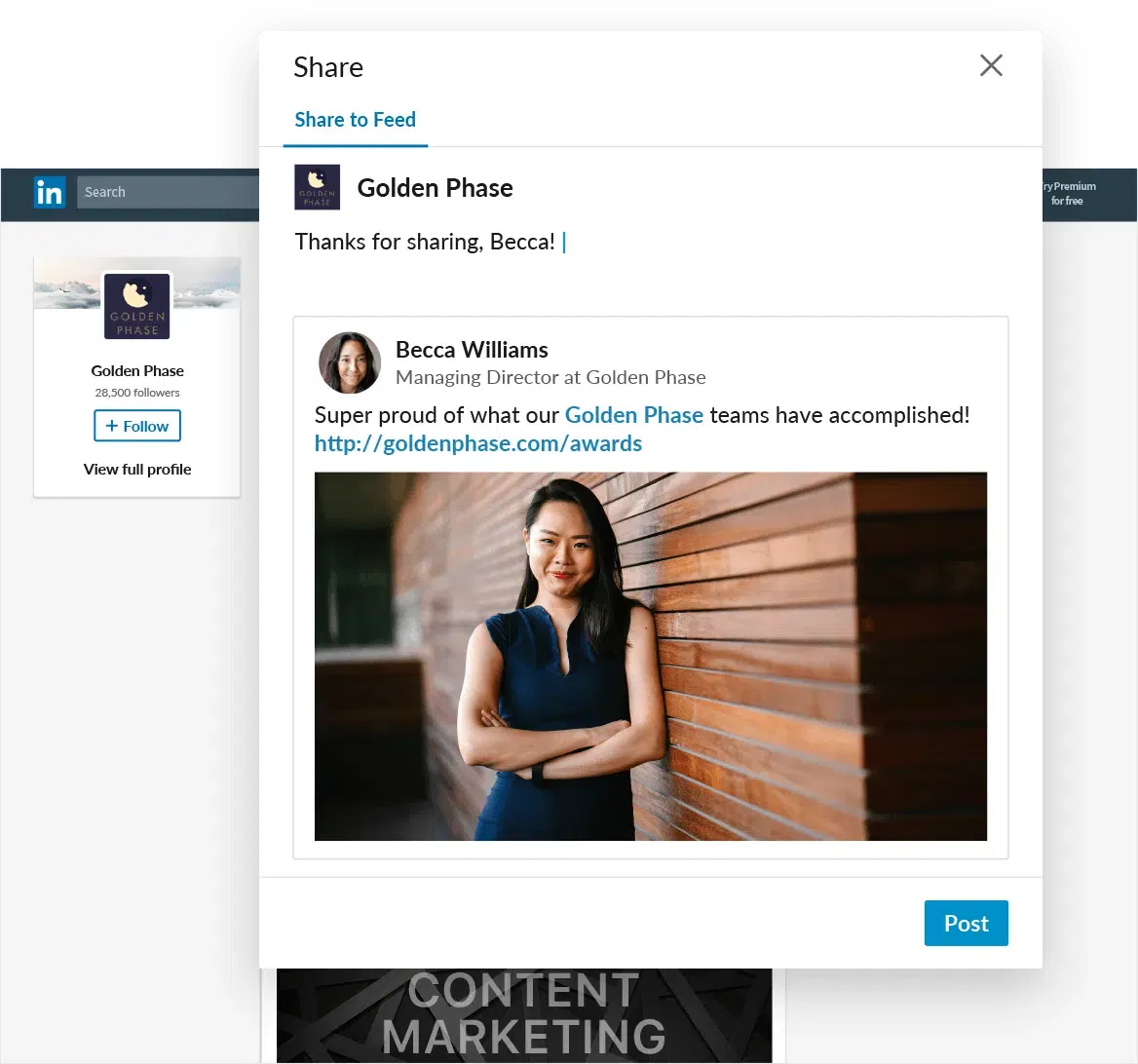This screenshot has width=1138, height=1064.
Task: Click the 28,500 followers count
Action: click(137, 393)
